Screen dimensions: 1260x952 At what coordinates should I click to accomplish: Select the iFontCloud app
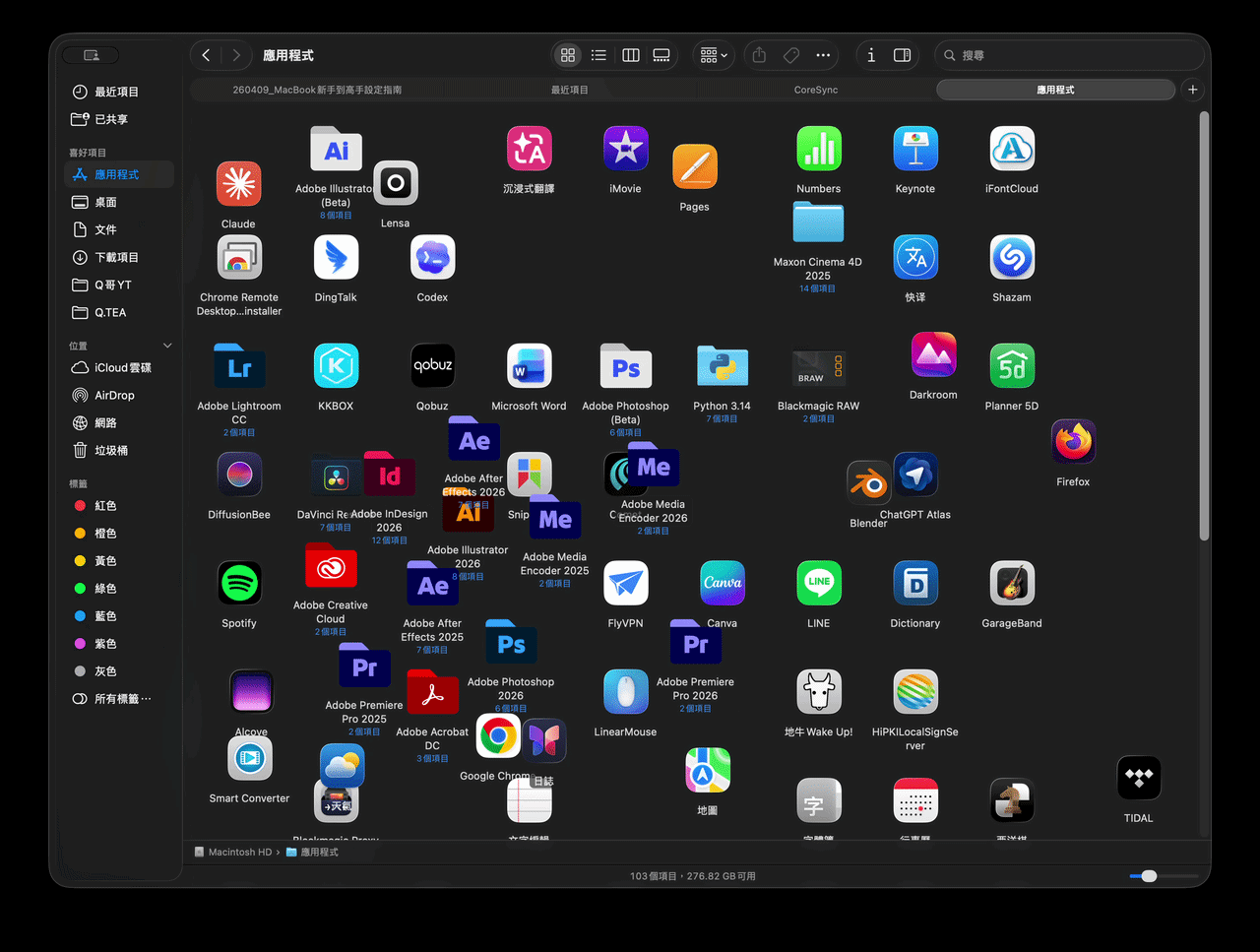tap(1012, 149)
